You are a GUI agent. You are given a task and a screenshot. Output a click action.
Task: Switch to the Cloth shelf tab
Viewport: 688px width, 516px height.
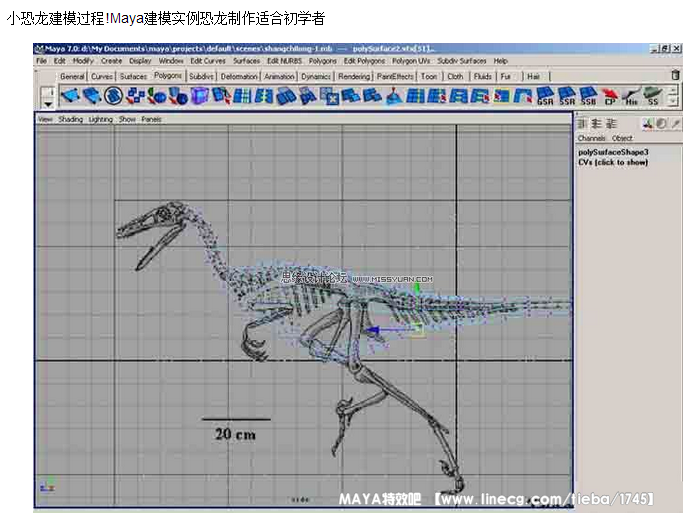455,76
